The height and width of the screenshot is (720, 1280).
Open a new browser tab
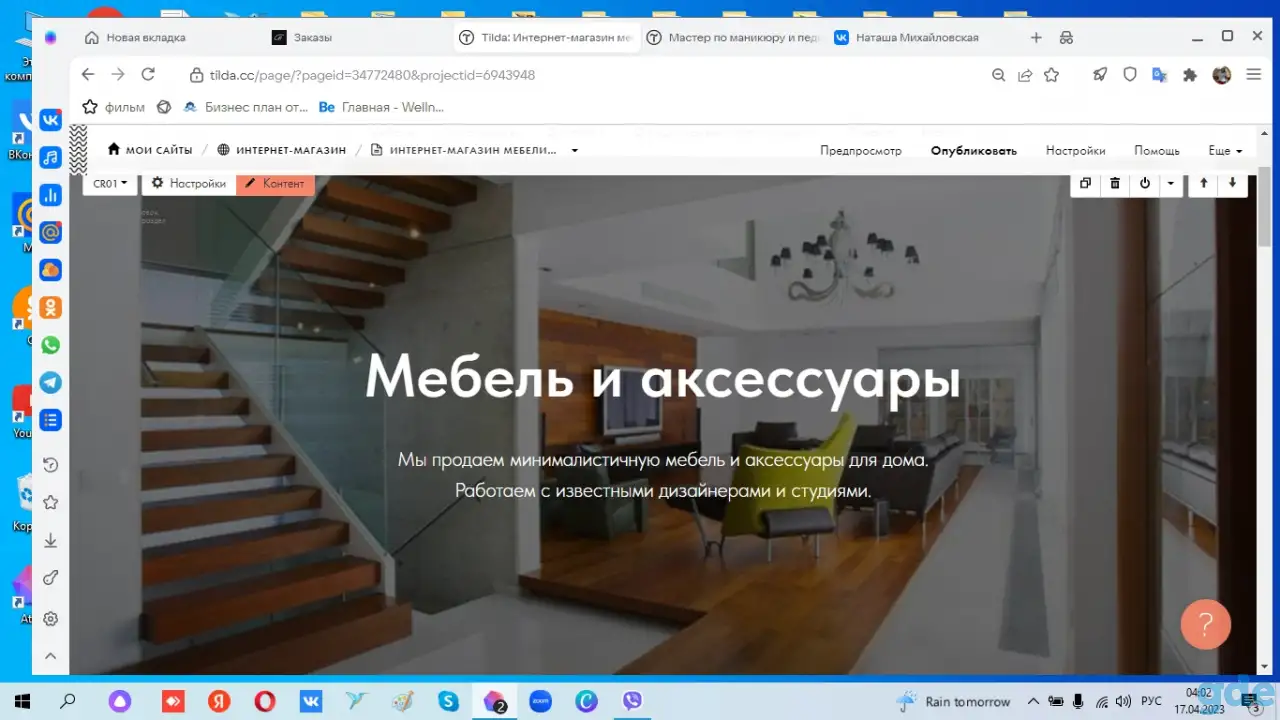click(1036, 37)
